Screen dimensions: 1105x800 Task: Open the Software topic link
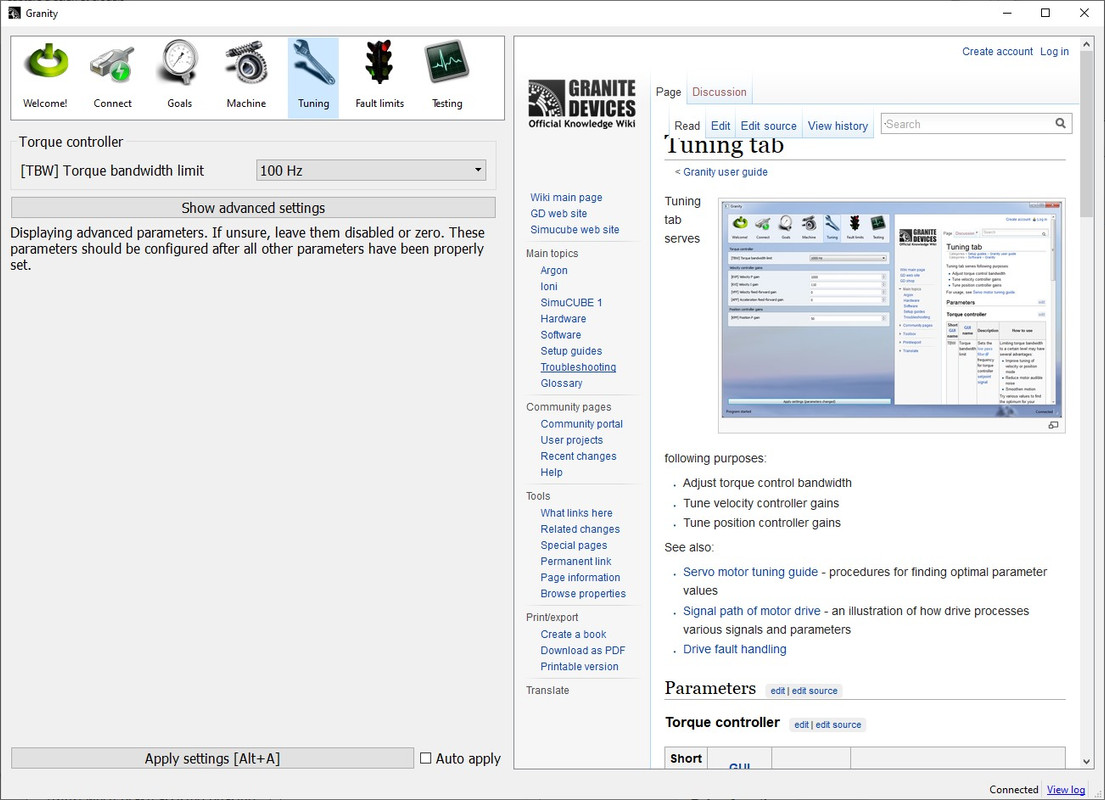[x=561, y=336]
